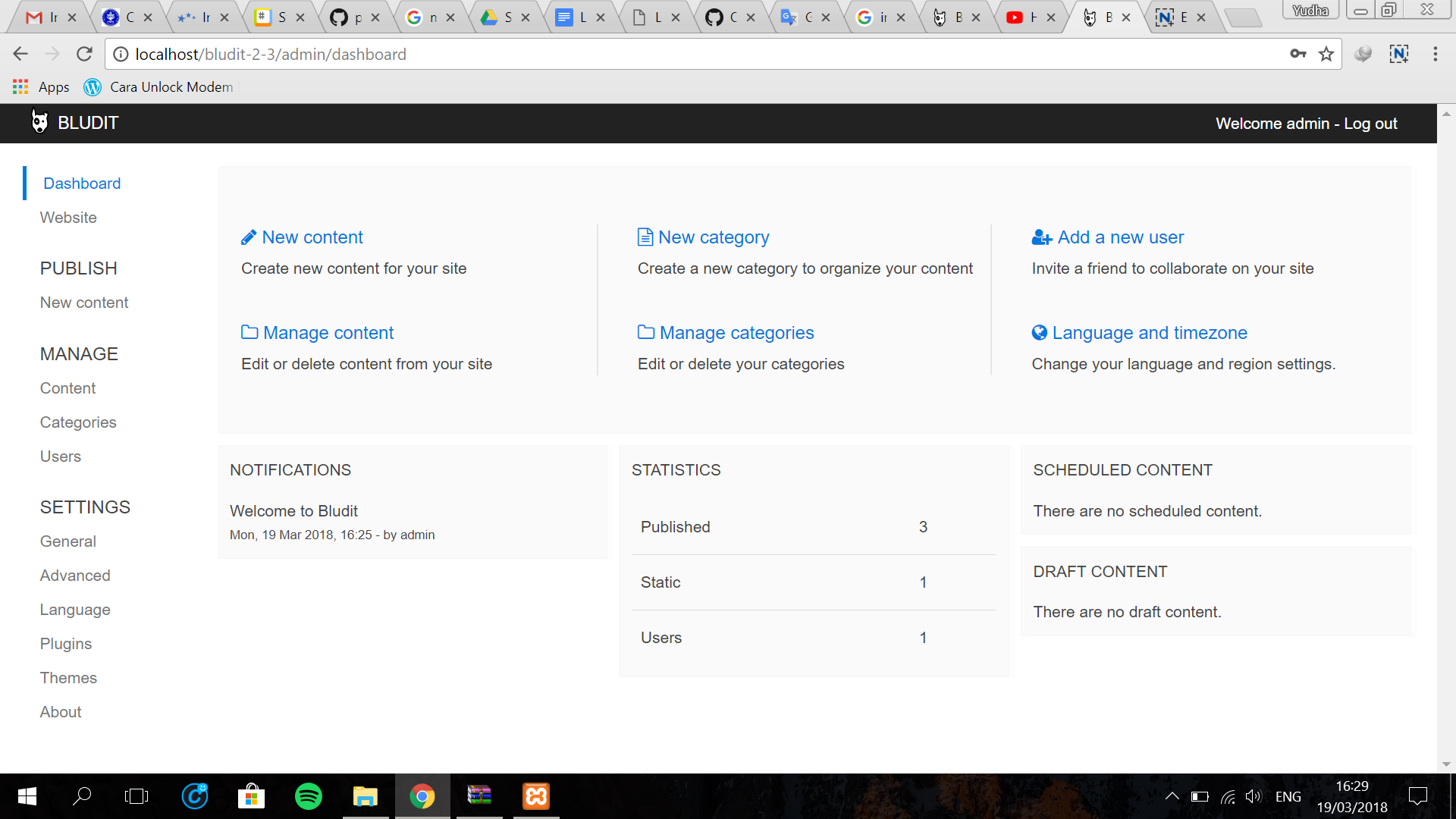Image resolution: width=1456 pixels, height=819 pixels.
Task: Show hidden system tray icons chevron
Action: [1172, 796]
